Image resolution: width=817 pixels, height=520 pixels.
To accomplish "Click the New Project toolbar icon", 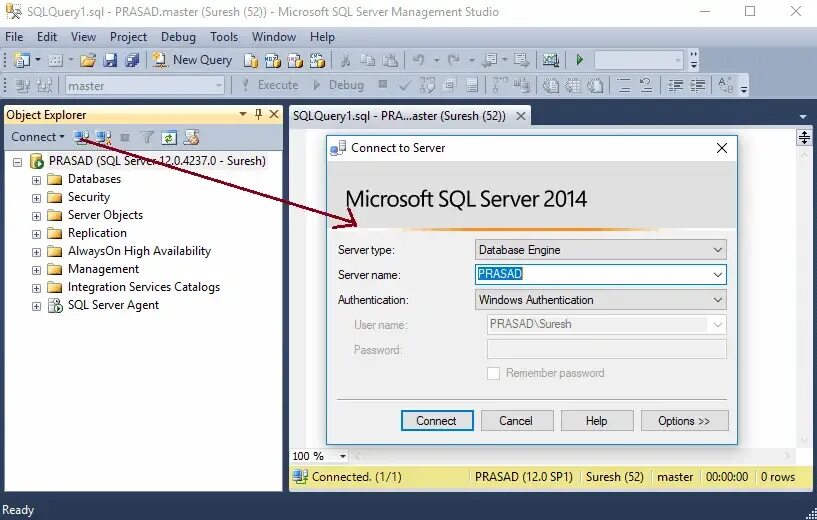I will click(22, 60).
